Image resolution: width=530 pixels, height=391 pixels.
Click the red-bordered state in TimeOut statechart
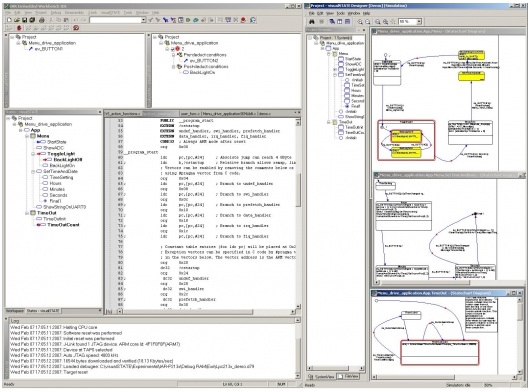(x=440, y=353)
